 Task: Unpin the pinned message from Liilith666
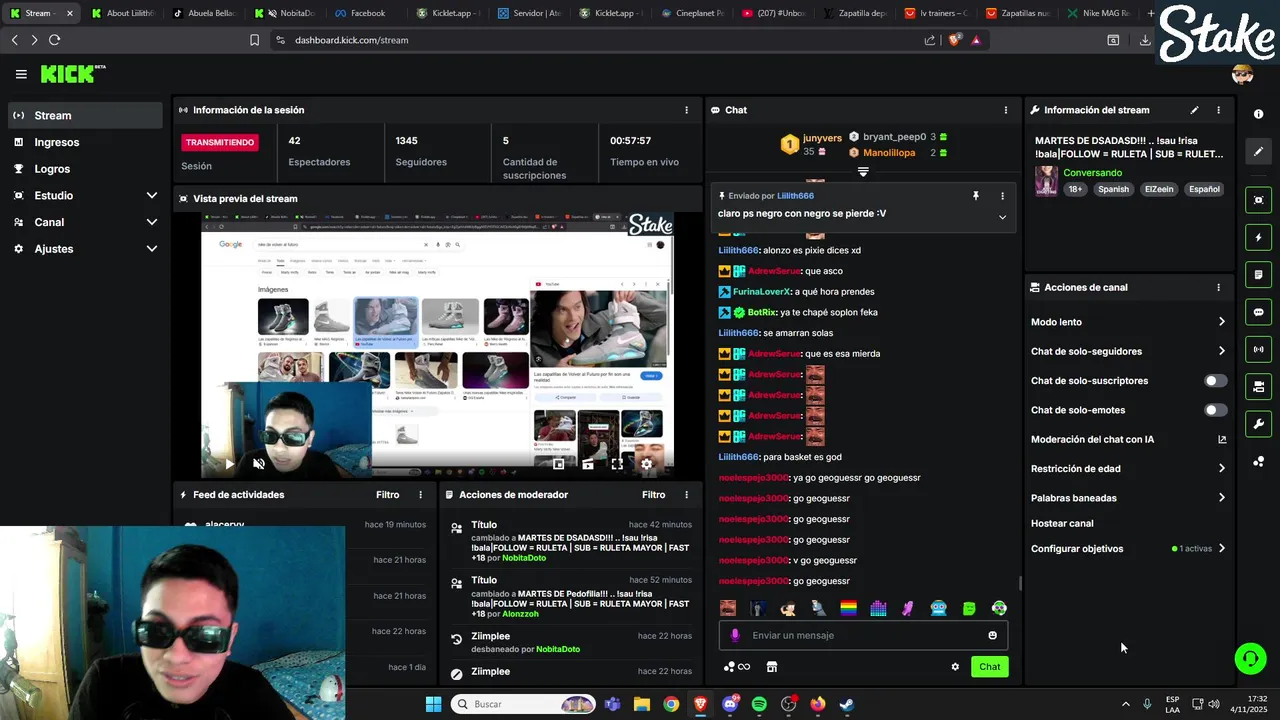click(976, 196)
